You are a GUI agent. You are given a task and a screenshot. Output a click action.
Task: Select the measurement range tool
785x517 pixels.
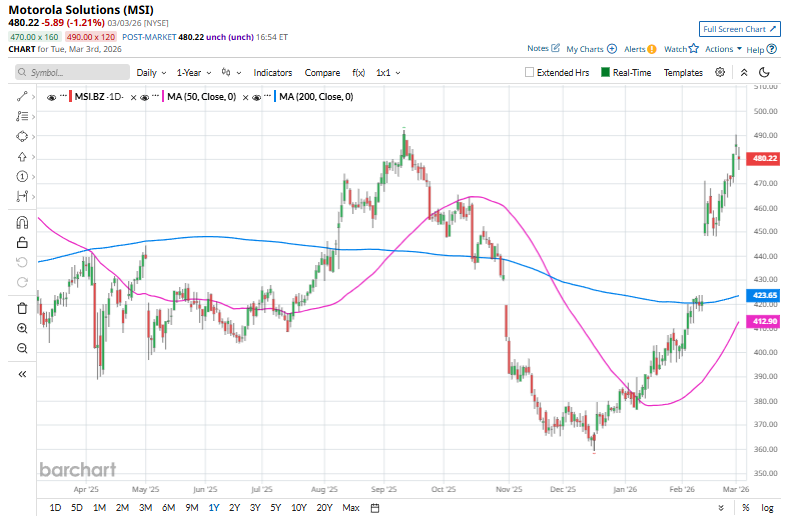pos(22,196)
